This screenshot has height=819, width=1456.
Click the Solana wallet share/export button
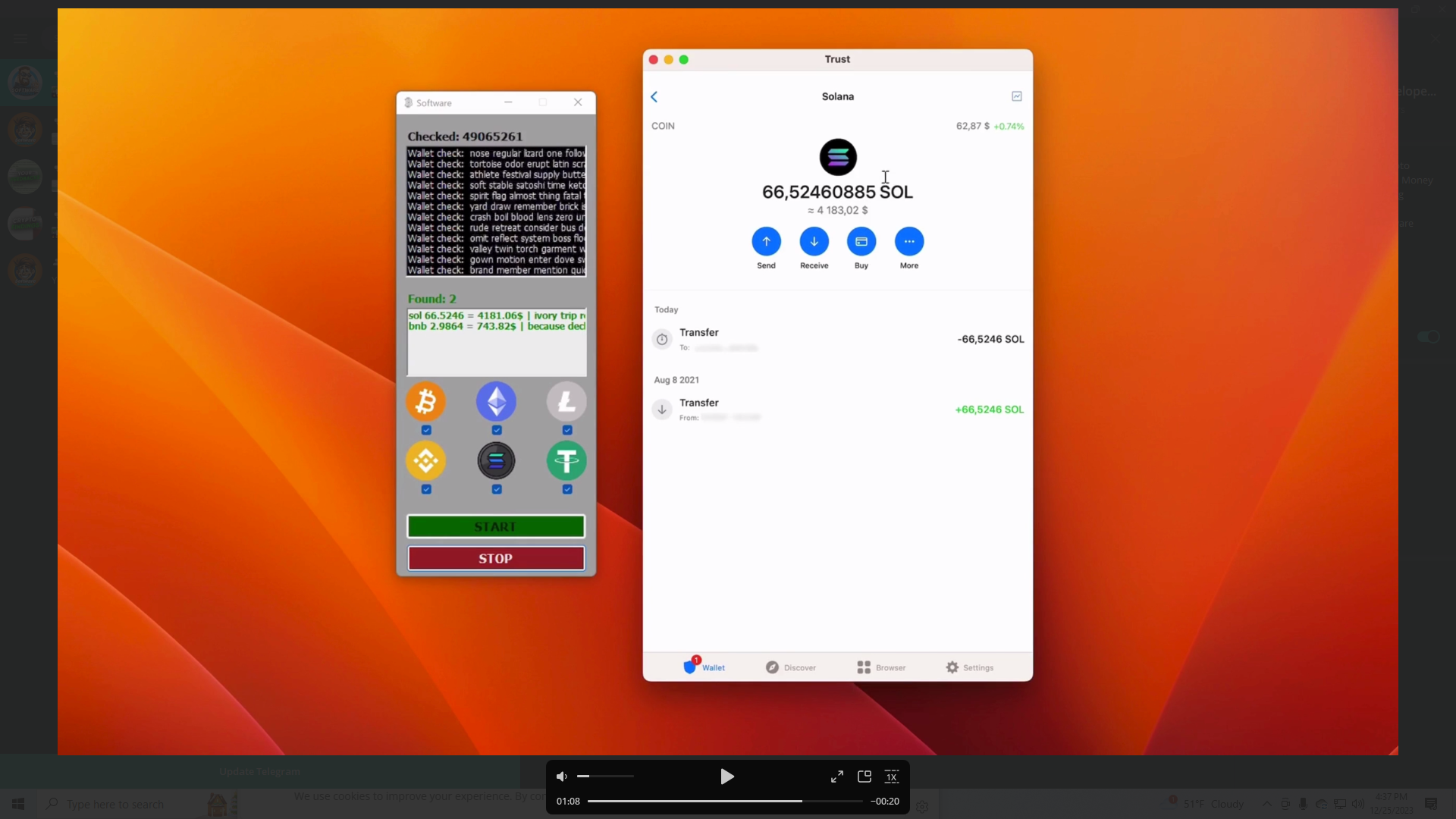point(1017,95)
